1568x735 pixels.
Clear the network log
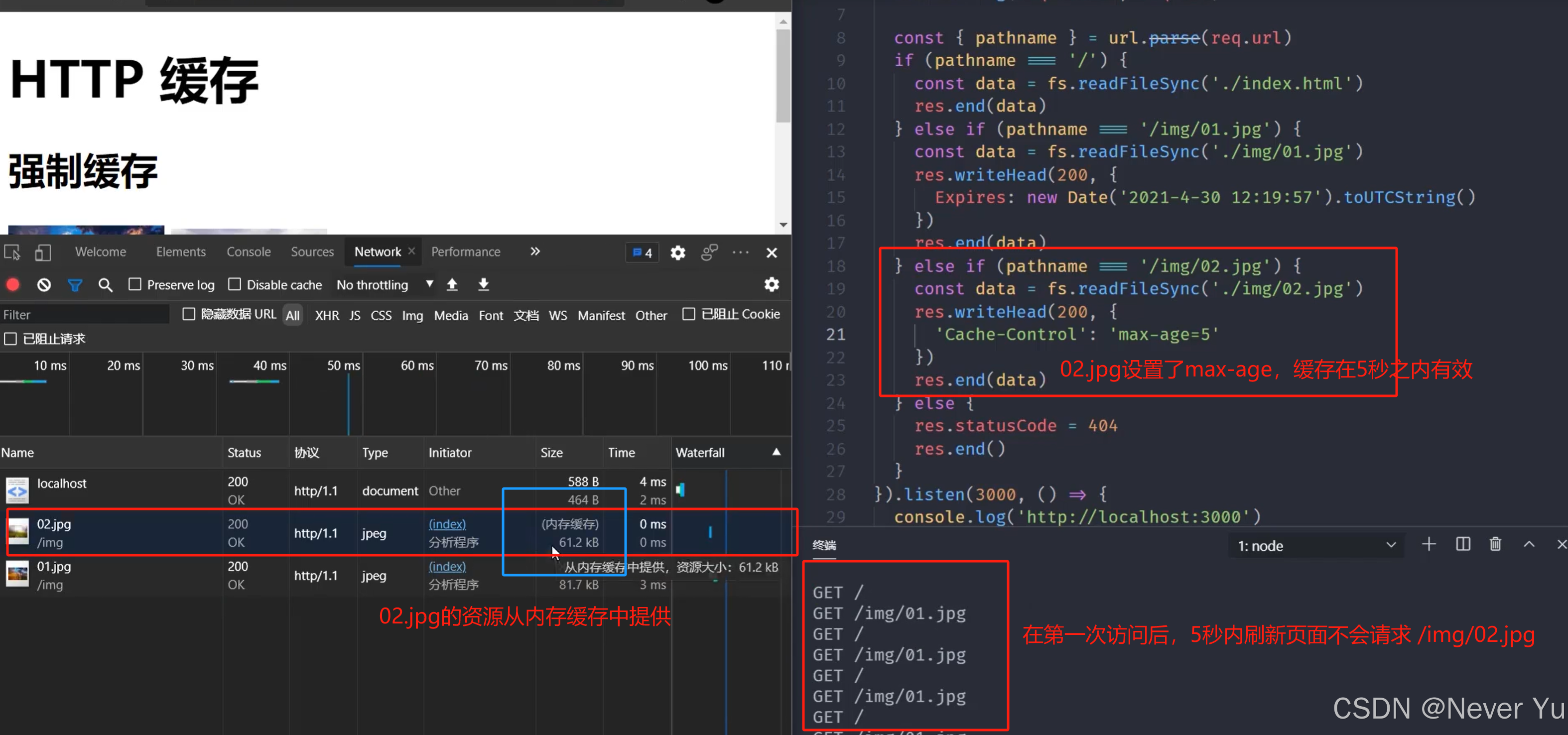point(44,285)
